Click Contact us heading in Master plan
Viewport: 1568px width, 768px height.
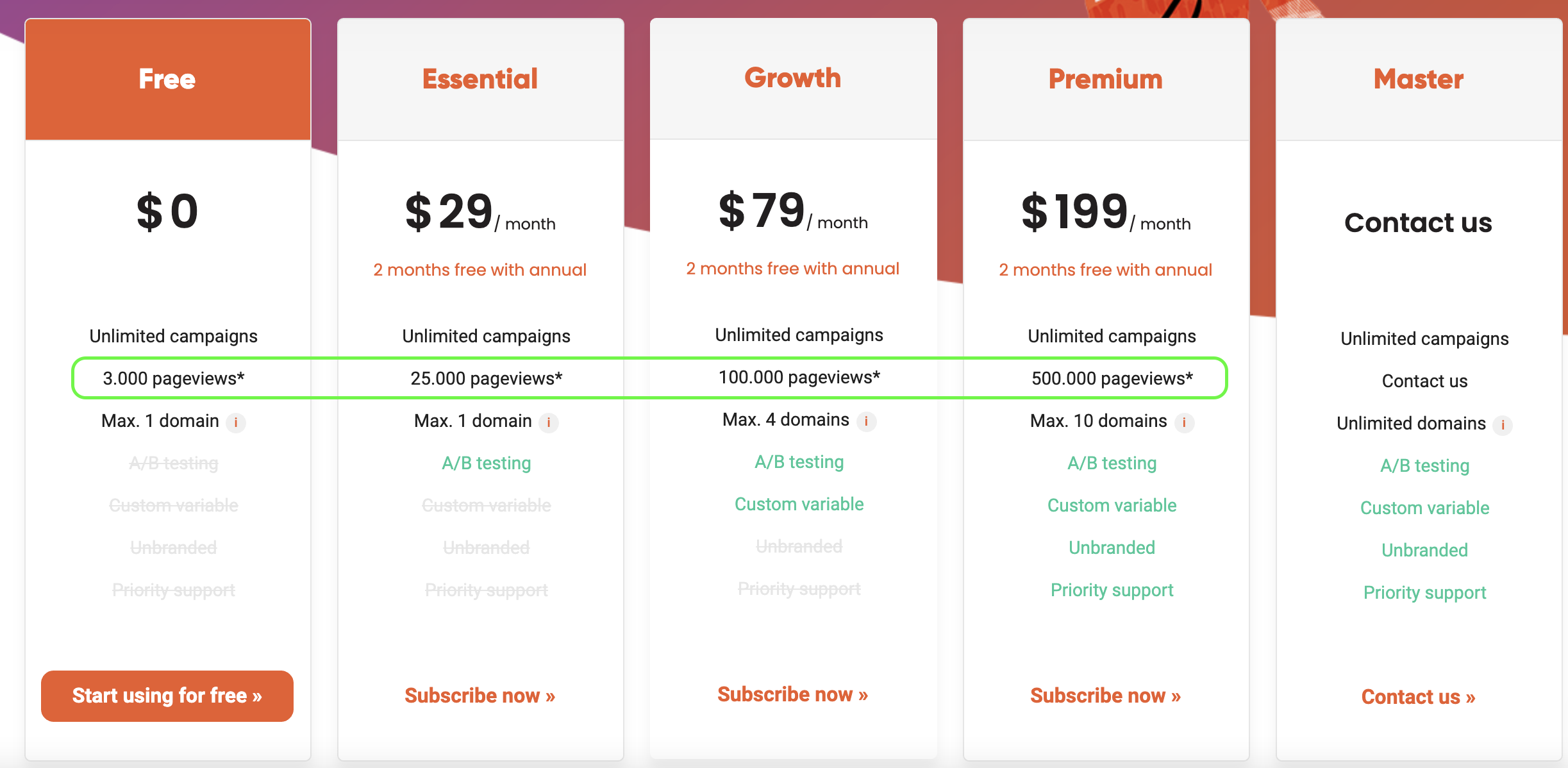(x=1418, y=222)
